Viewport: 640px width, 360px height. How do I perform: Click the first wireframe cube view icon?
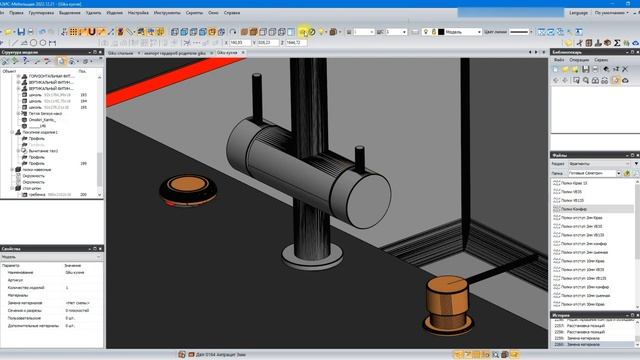pyautogui.click(x=175, y=32)
